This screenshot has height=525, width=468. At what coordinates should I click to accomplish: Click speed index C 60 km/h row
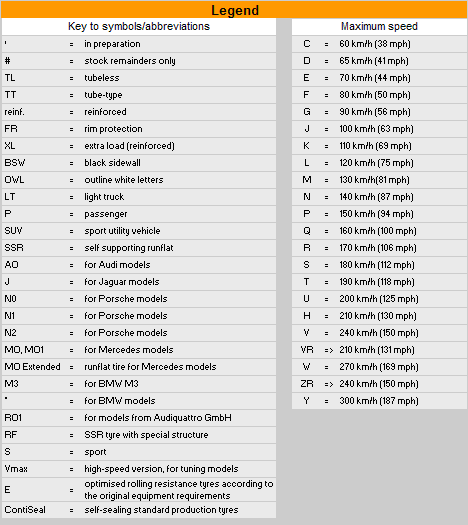pyautogui.click(x=379, y=44)
